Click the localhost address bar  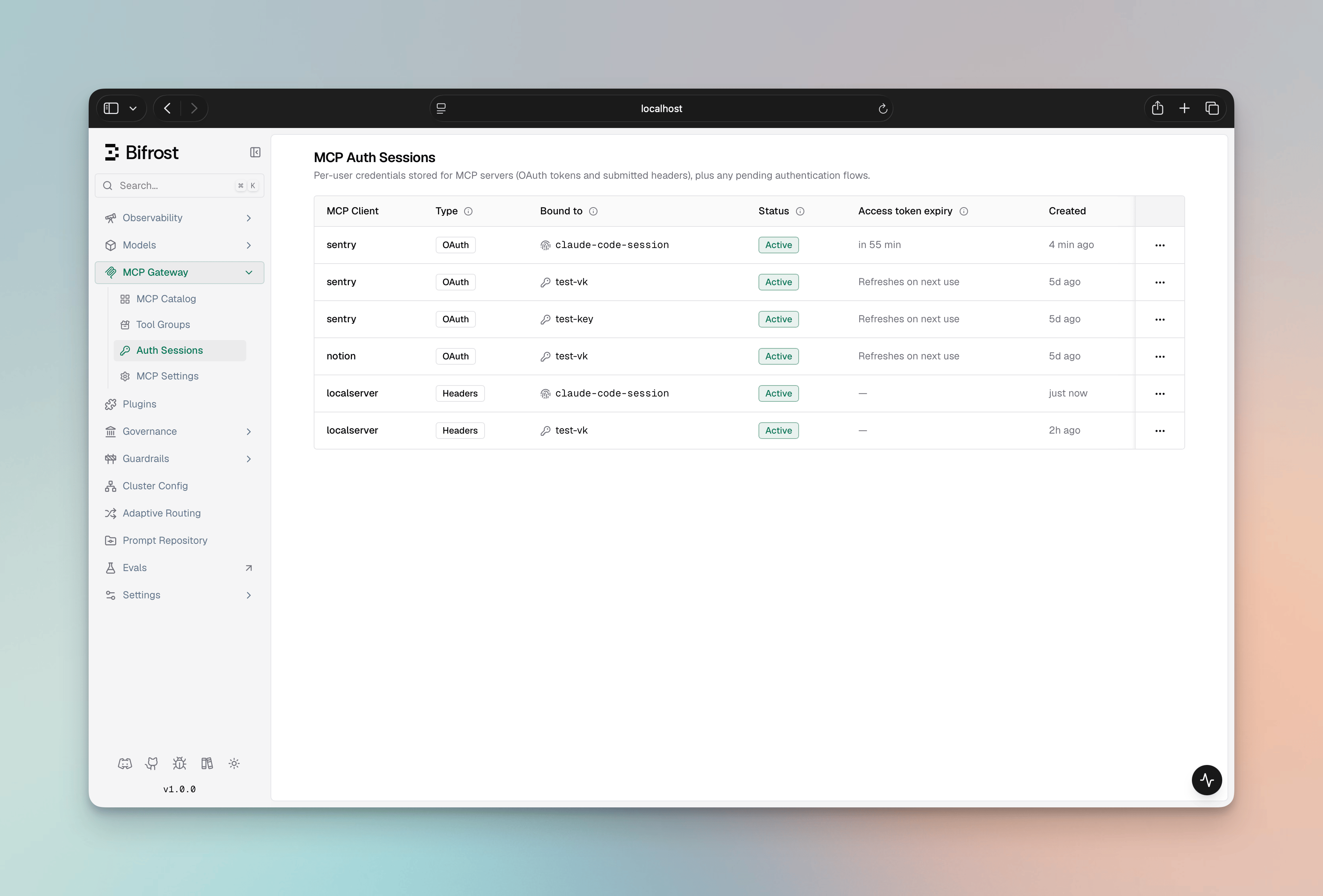[x=661, y=108]
